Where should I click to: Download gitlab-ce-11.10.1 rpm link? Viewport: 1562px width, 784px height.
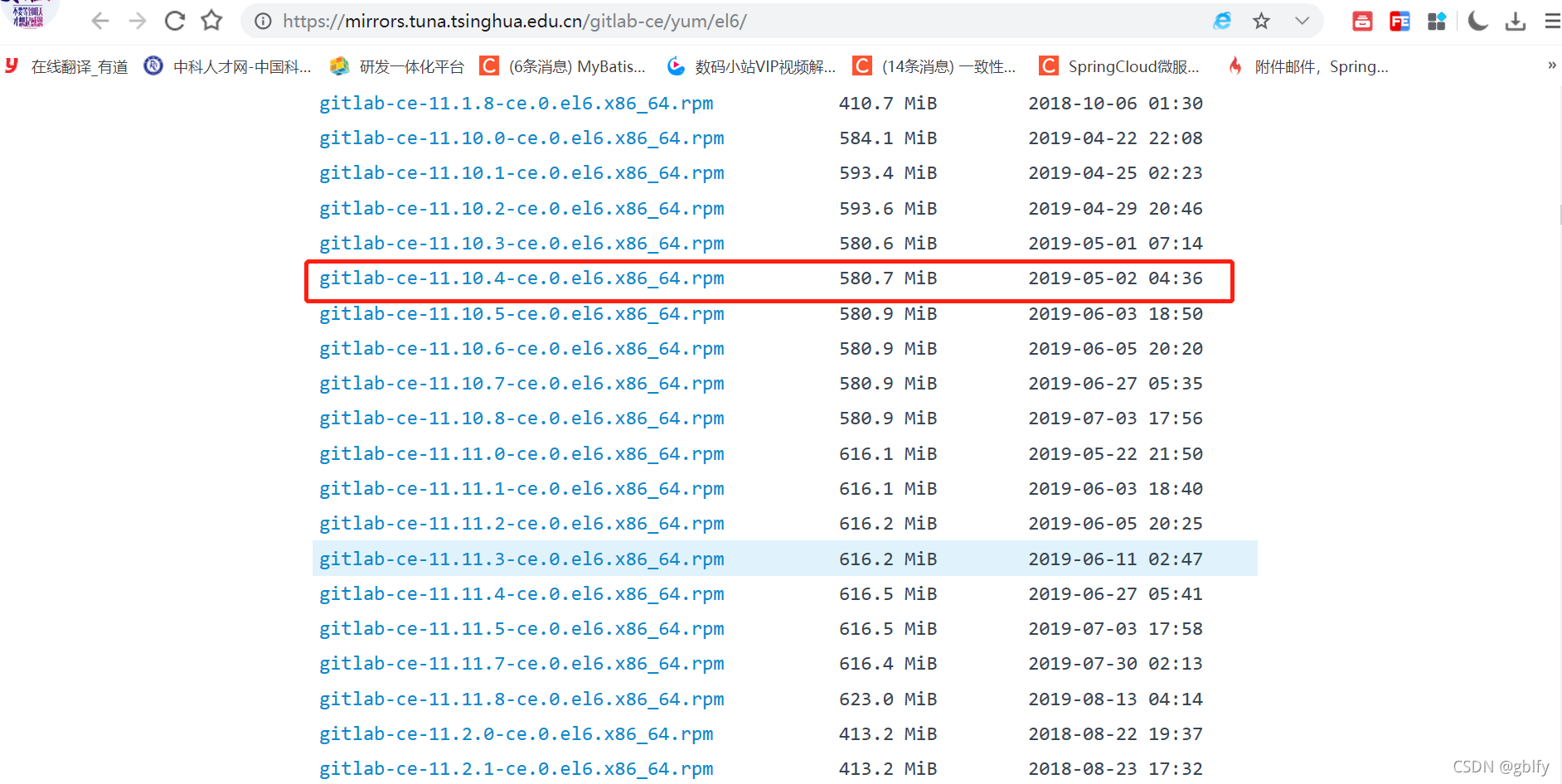click(521, 173)
